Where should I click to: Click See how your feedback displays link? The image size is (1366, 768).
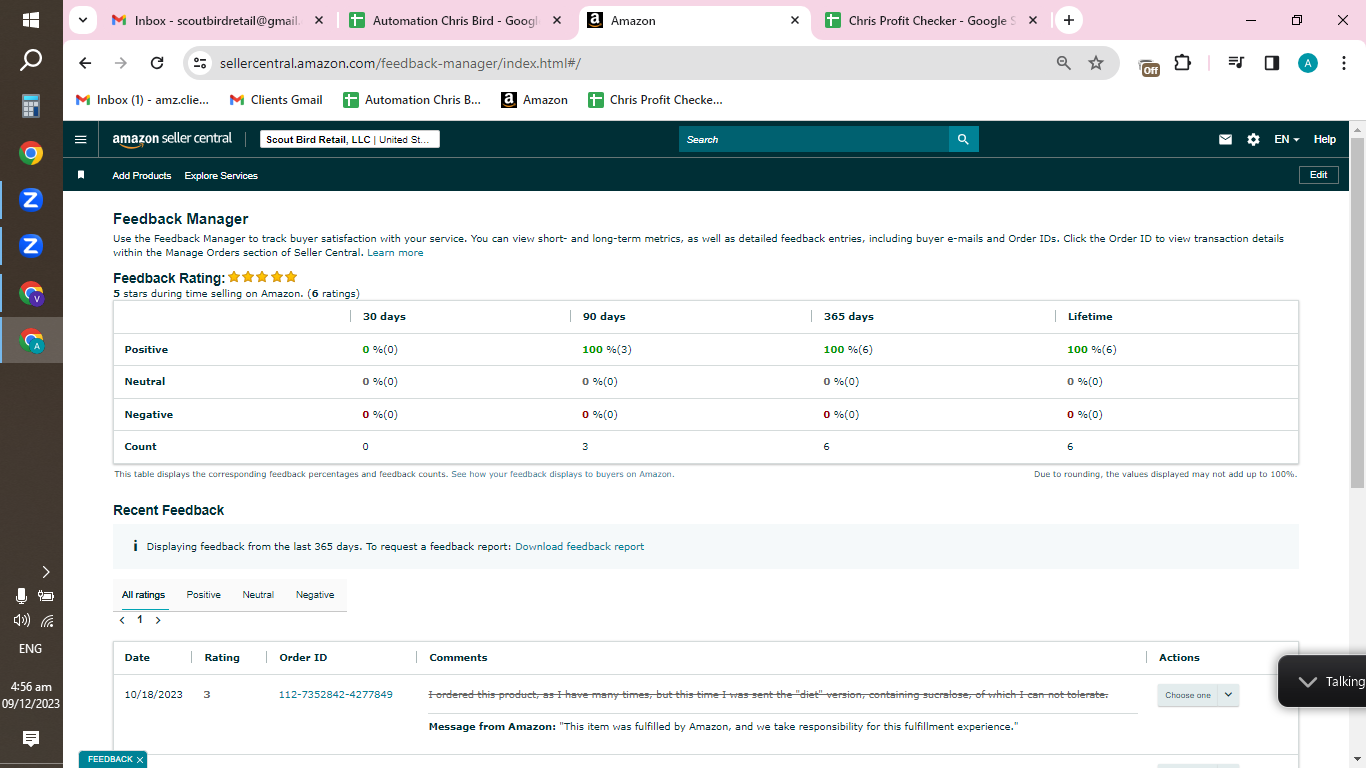coord(562,474)
